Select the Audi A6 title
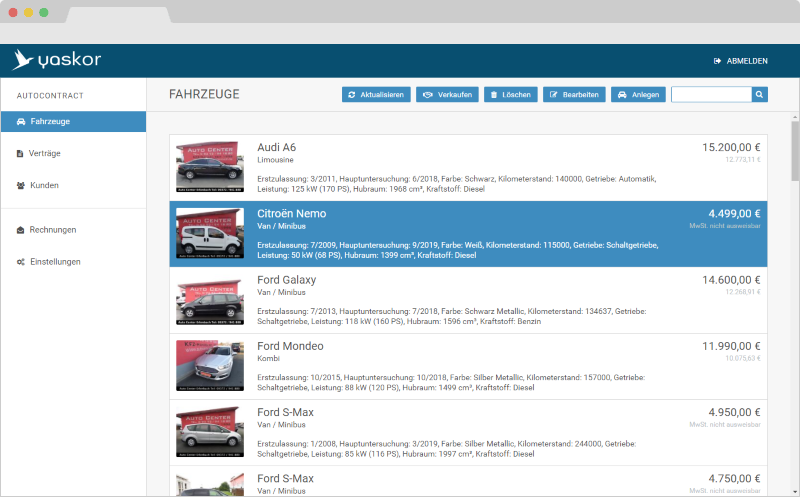The image size is (800, 497). coord(276,147)
